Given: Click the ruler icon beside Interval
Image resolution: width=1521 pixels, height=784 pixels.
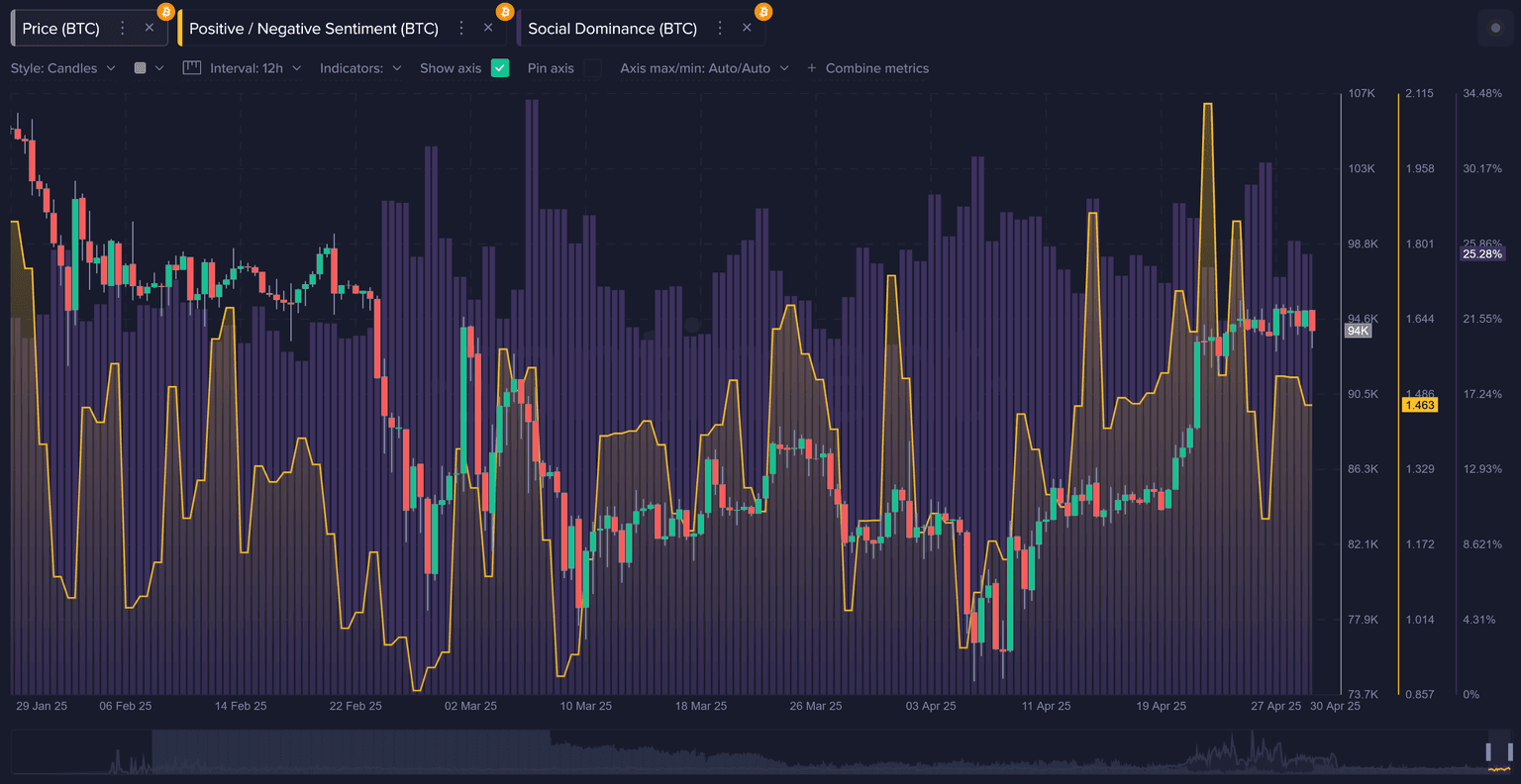Looking at the screenshot, I should (x=192, y=68).
